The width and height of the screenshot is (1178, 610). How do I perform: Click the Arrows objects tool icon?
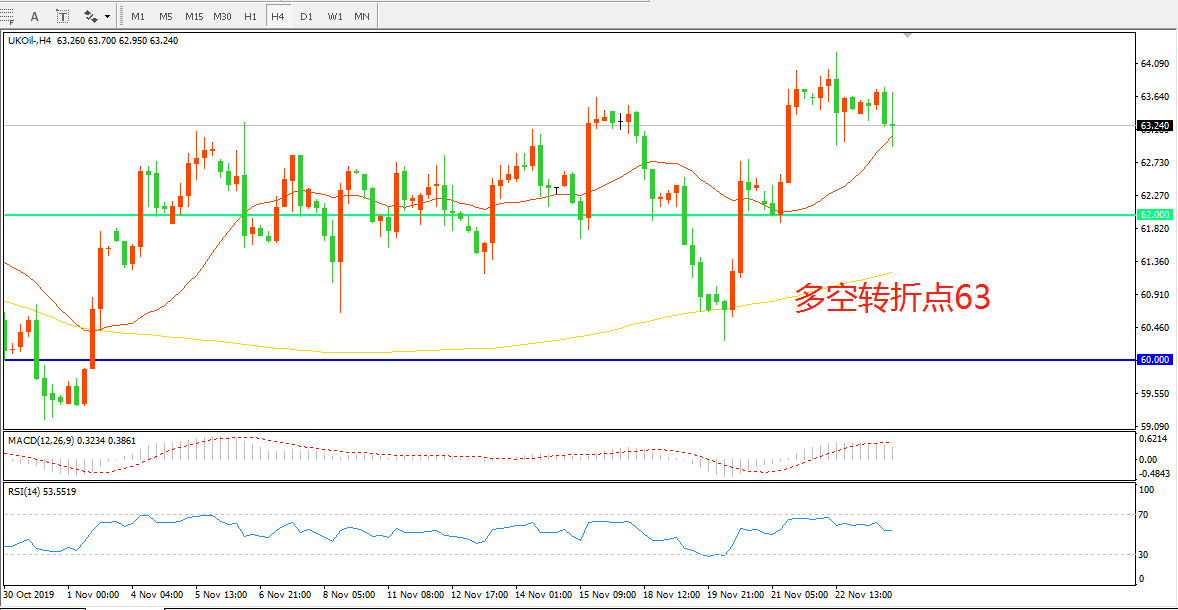click(90, 16)
